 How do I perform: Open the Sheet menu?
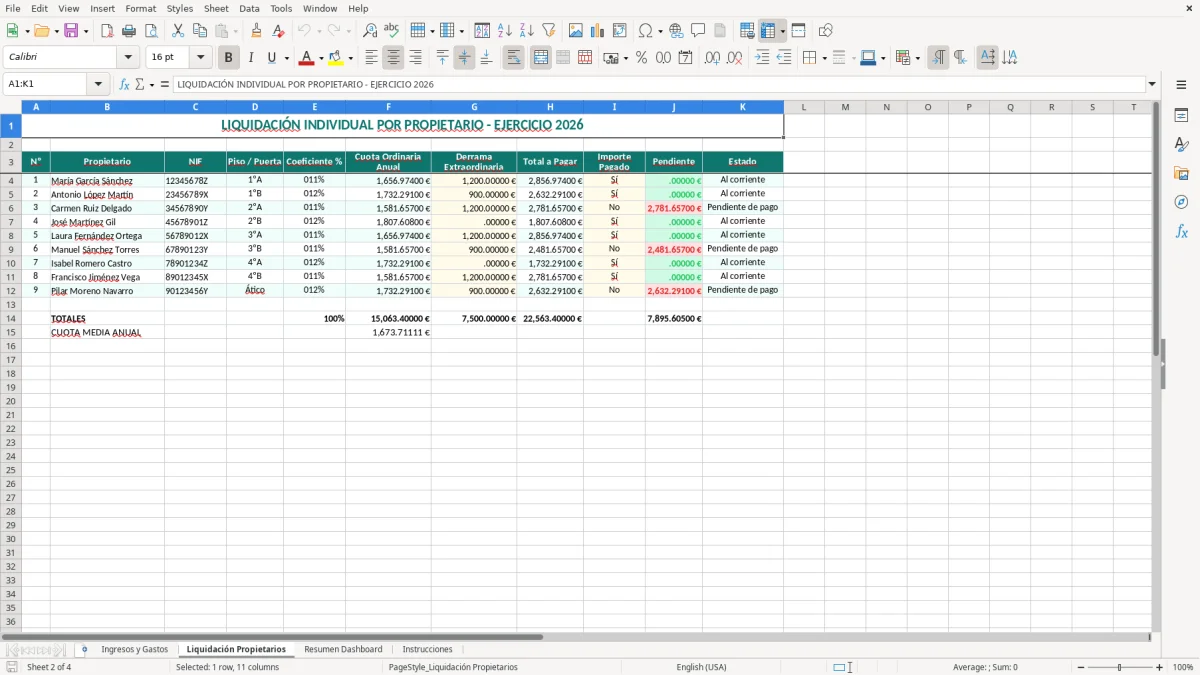(x=216, y=8)
